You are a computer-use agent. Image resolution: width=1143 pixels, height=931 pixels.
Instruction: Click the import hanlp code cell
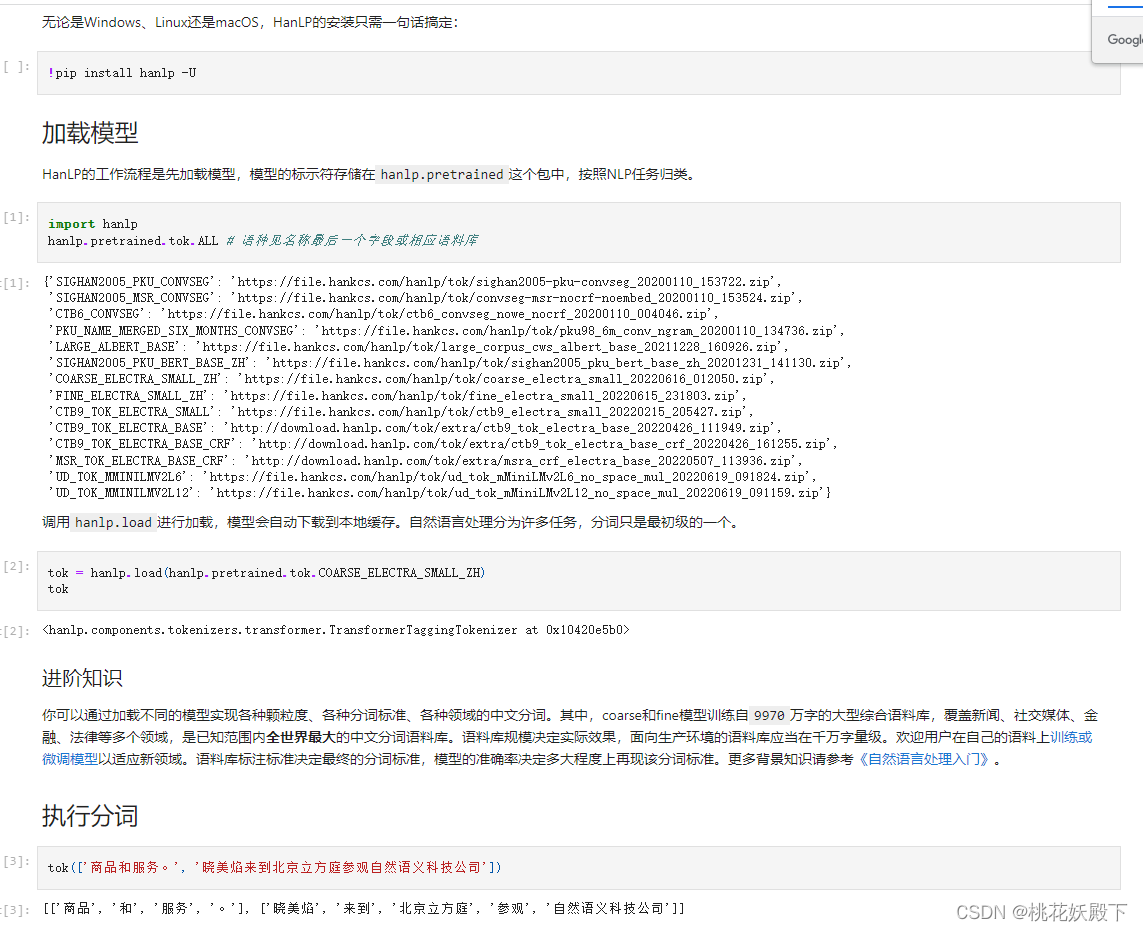click(x=578, y=232)
